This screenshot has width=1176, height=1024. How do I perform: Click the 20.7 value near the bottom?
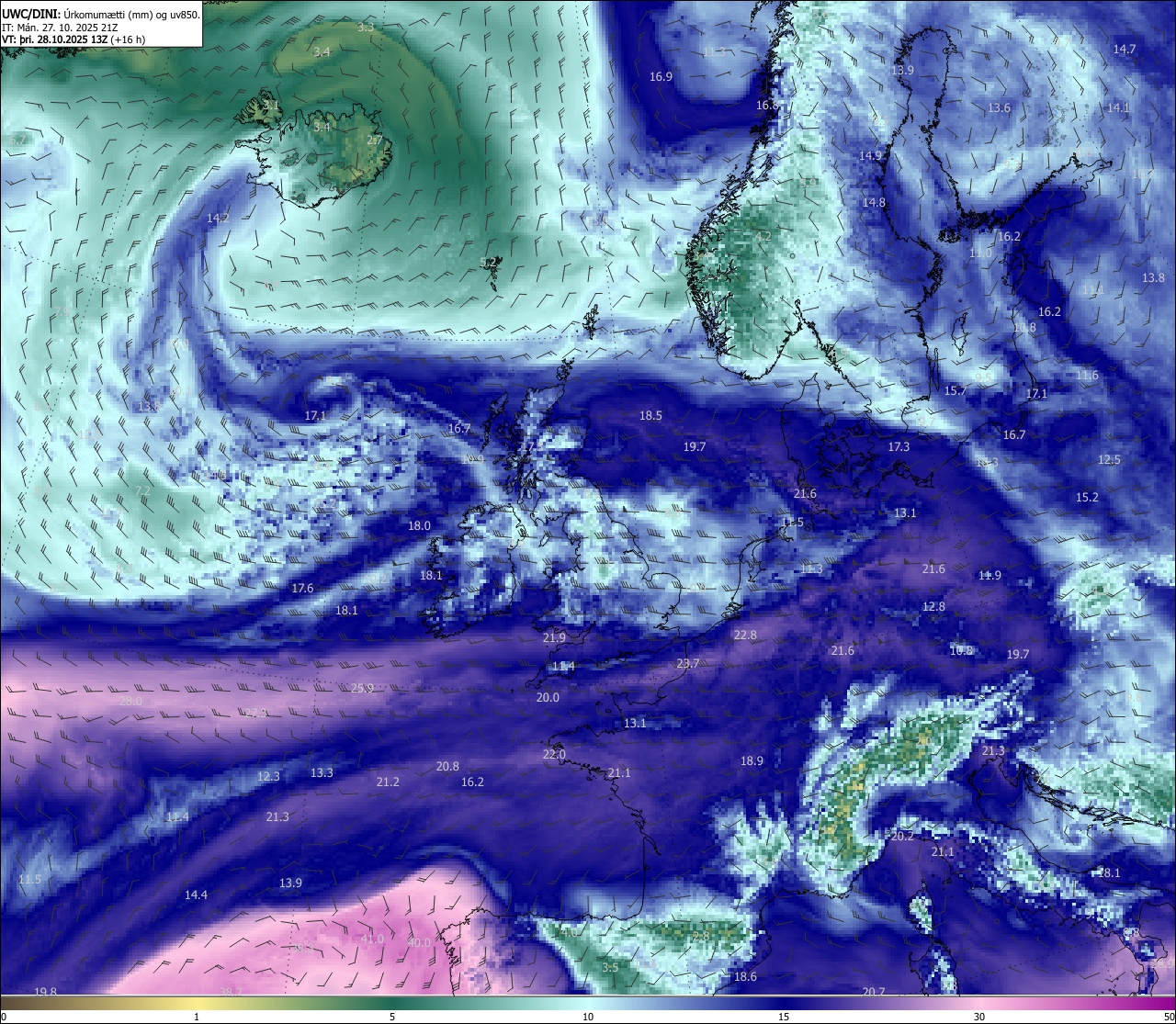coord(874,992)
